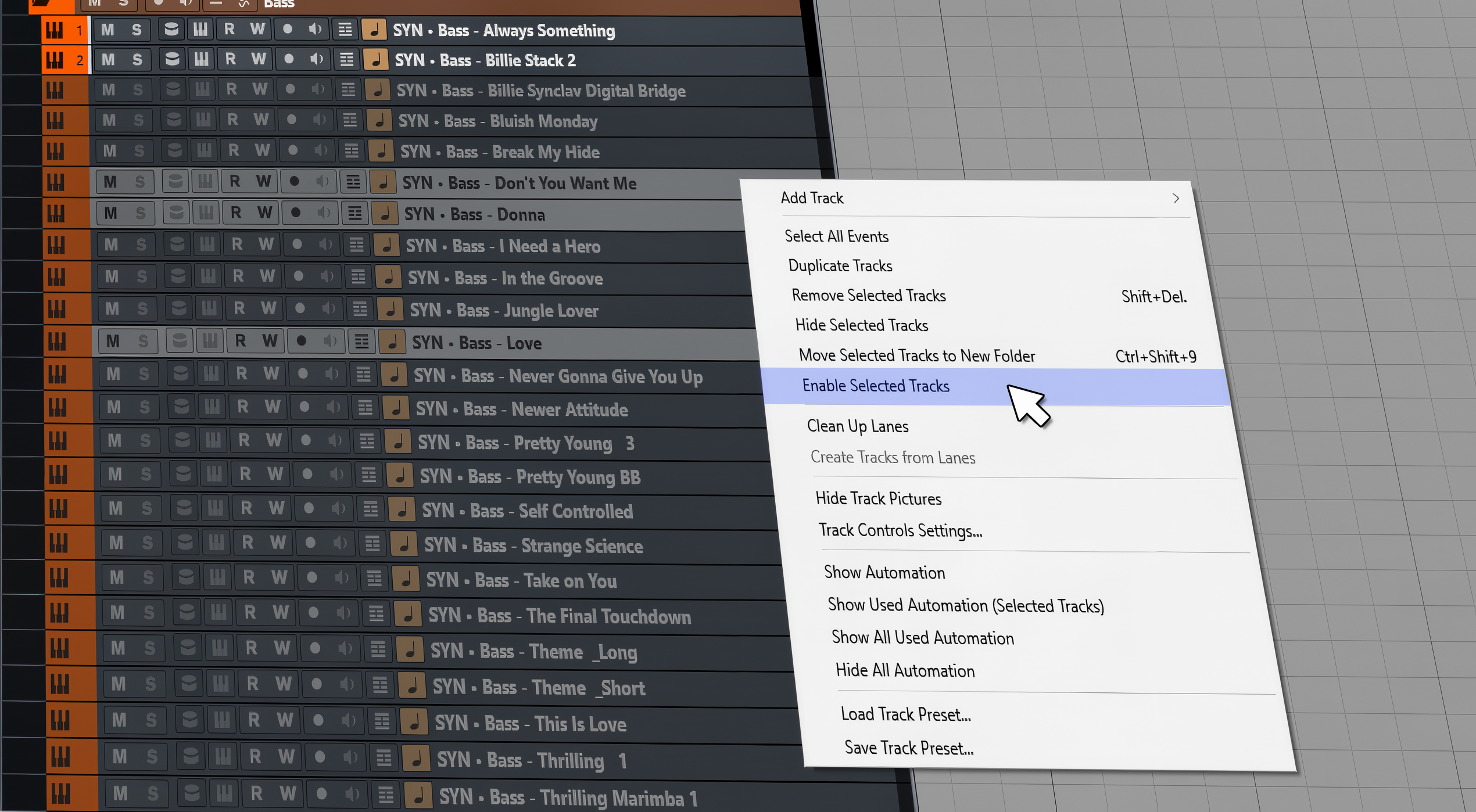Click lanes icon on Love track

361,342
